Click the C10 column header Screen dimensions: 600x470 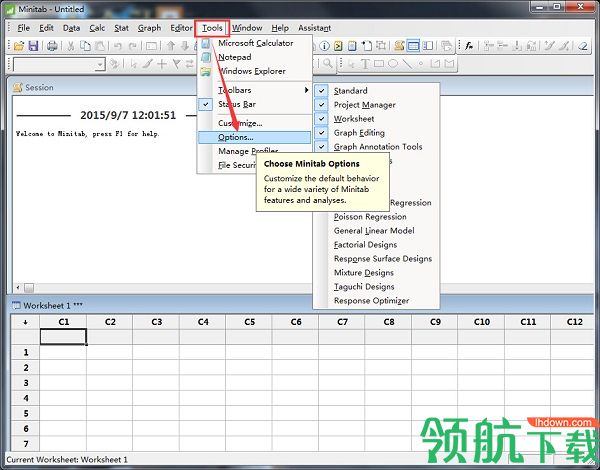click(481, 322)
